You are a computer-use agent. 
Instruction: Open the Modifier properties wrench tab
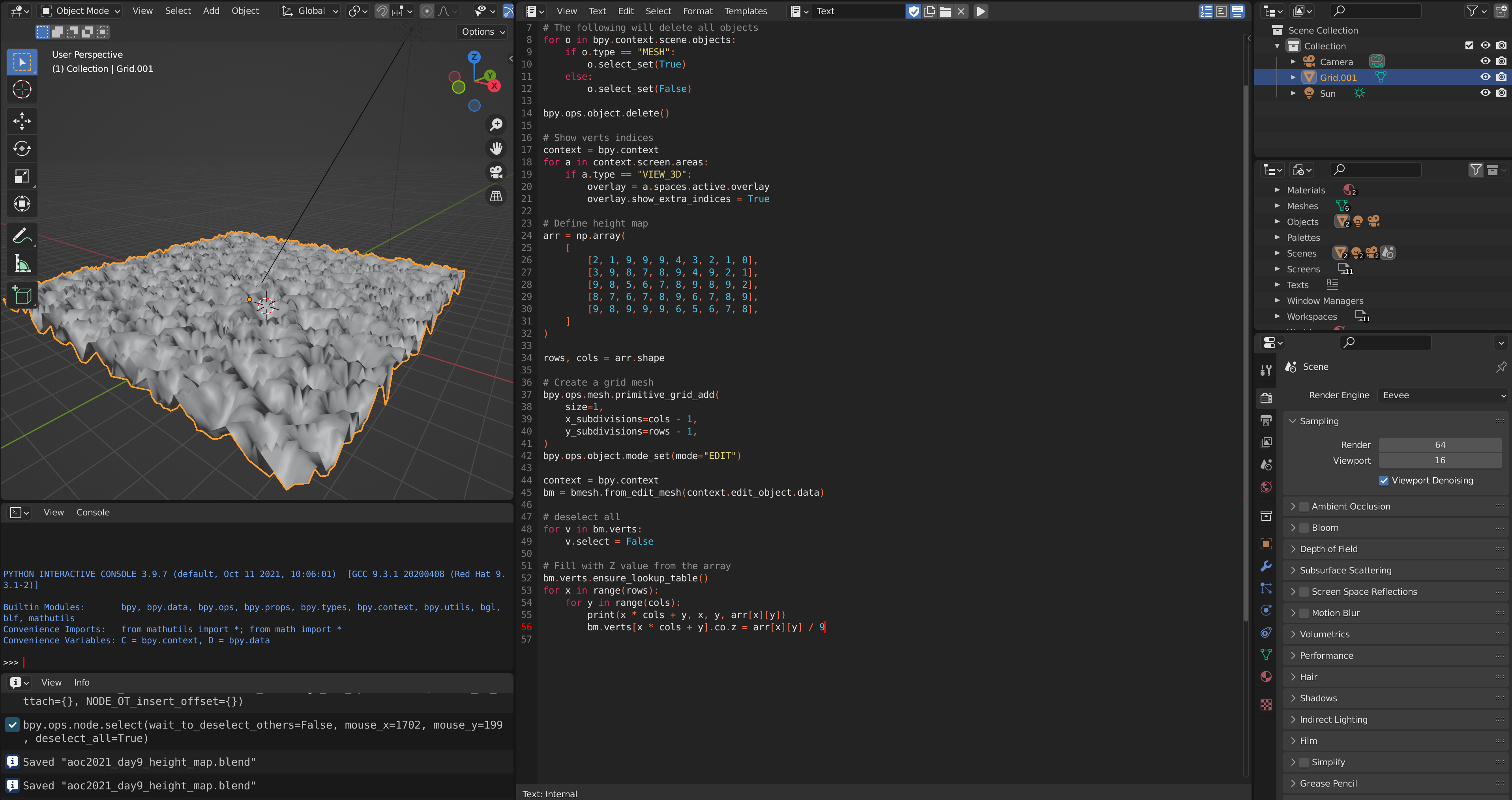coord(1266,566)
